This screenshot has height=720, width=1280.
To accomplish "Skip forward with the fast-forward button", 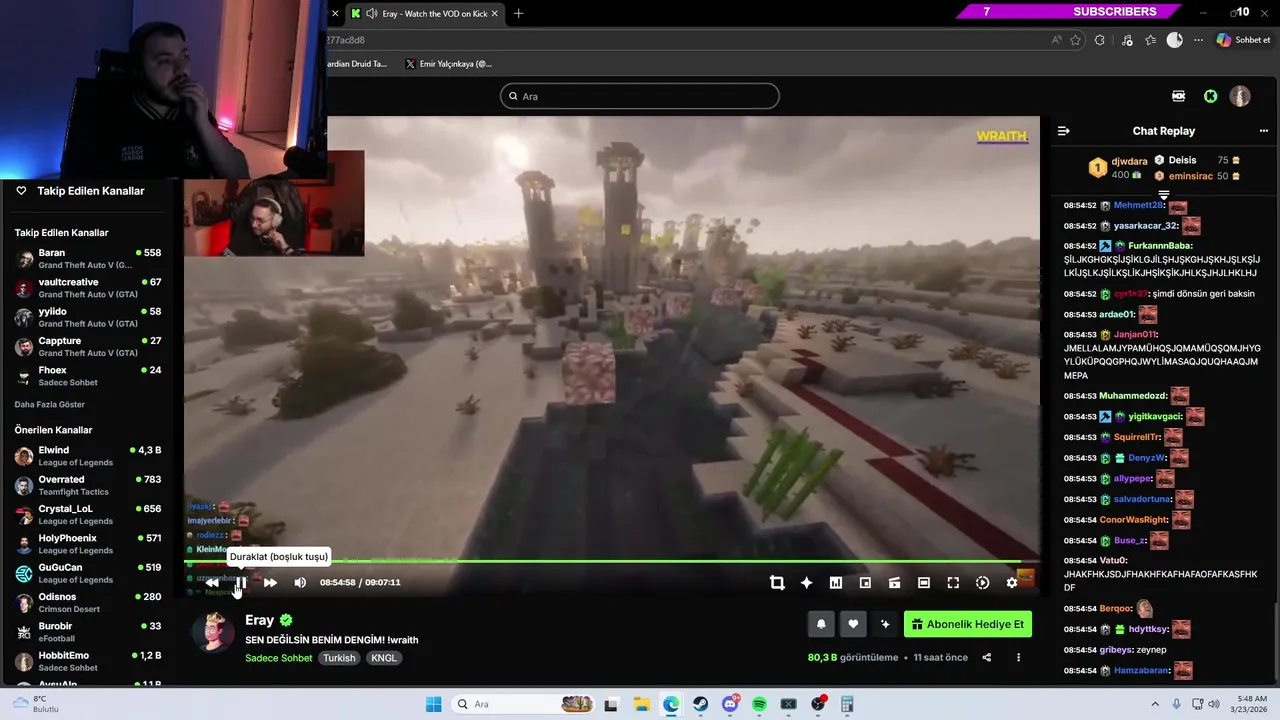I will click(270, 582).
